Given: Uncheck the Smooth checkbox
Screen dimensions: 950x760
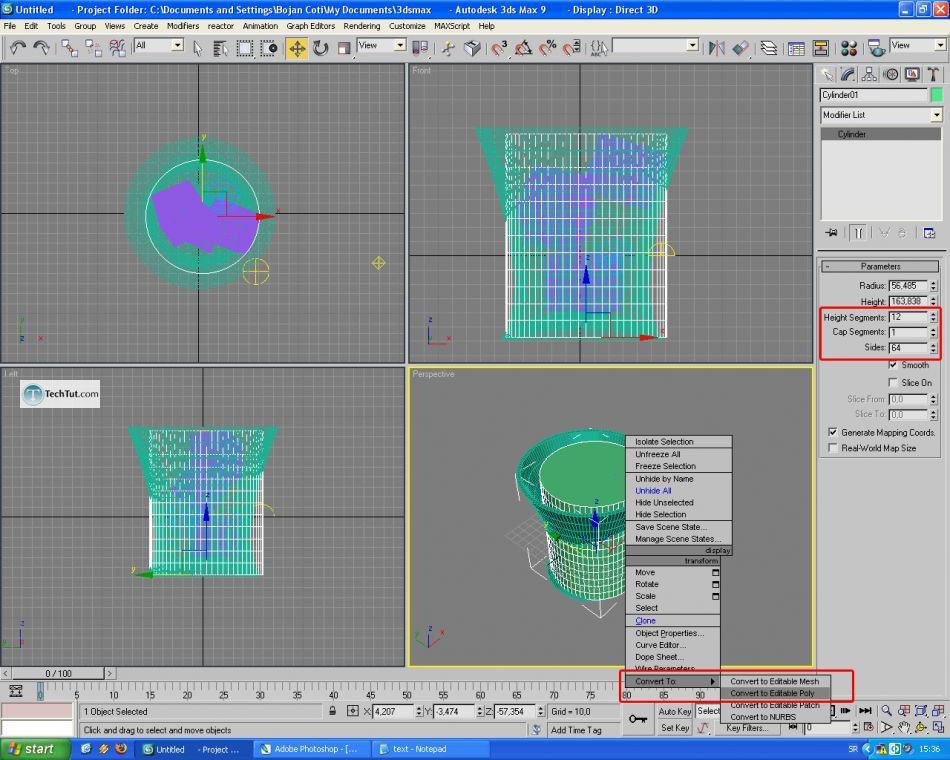Looking at the screenshot, I should click(x=893, y=365).
